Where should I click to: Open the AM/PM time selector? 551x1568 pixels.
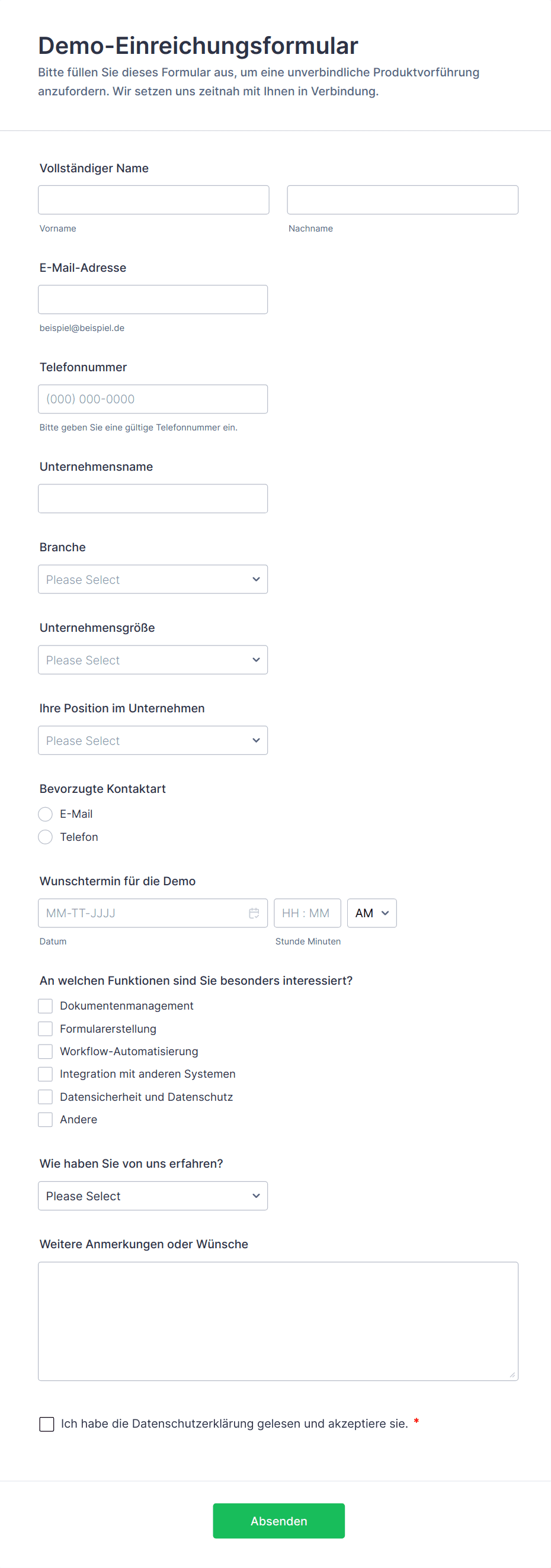371,913
